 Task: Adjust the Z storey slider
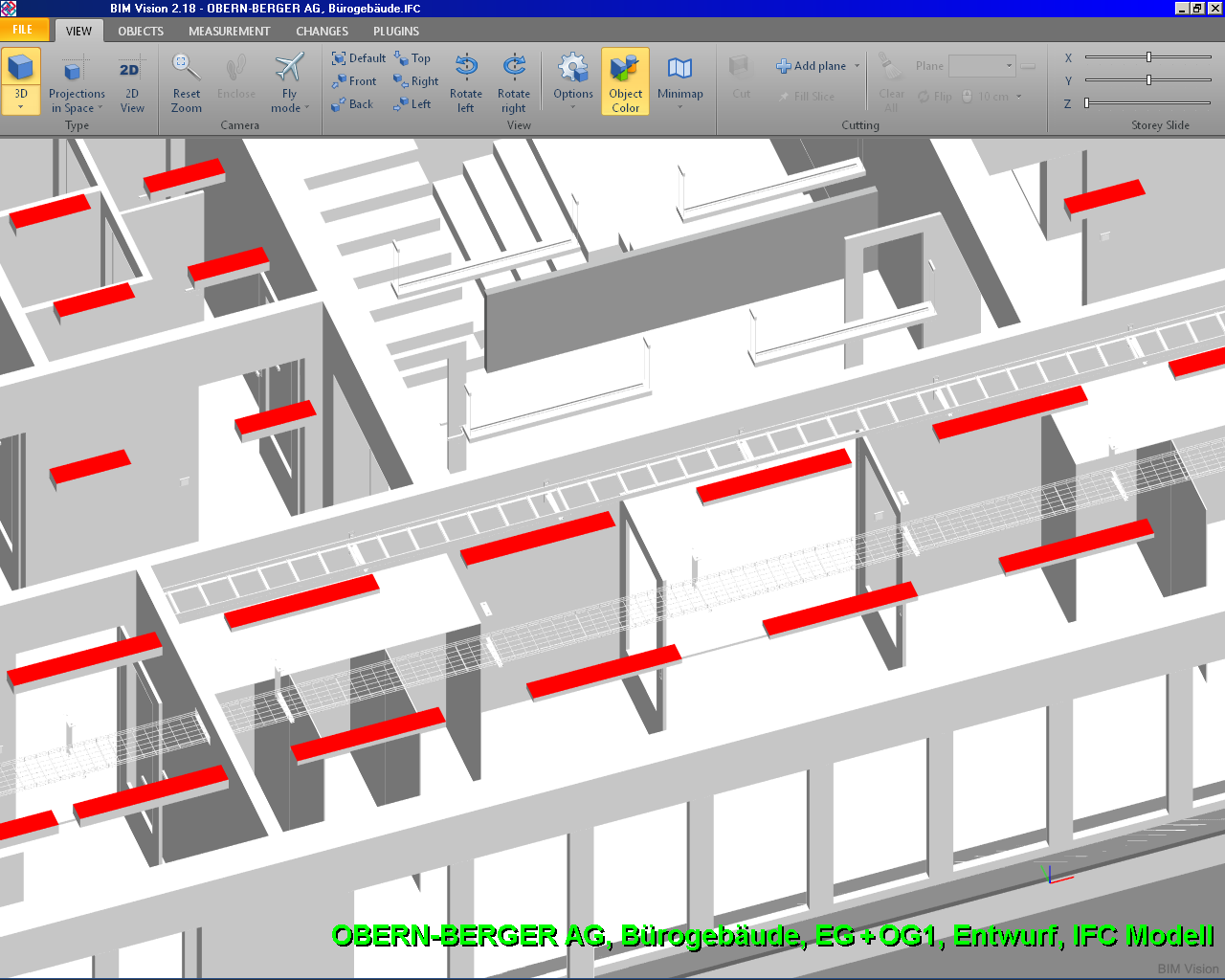(x=1148, y=103)
